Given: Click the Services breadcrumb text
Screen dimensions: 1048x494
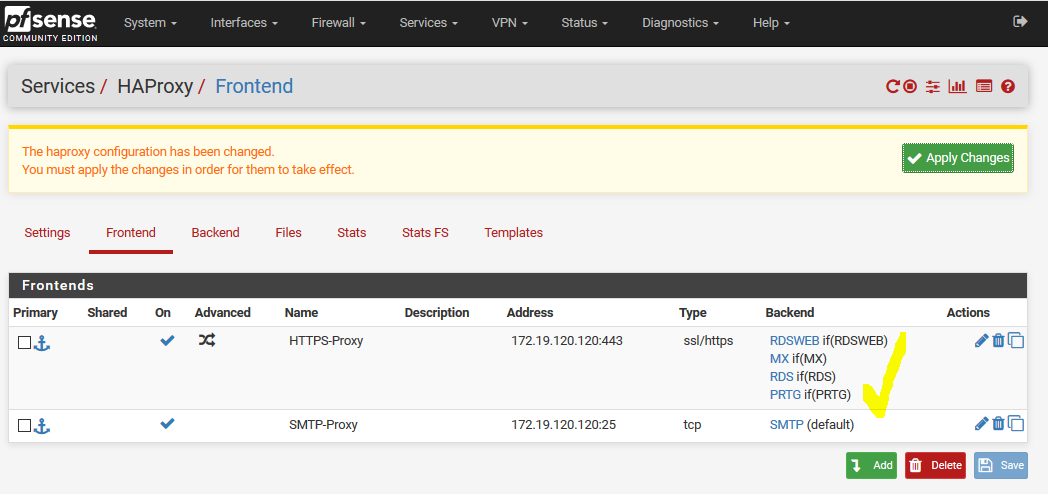Looking at the screenshot, I should coord(57,86).
